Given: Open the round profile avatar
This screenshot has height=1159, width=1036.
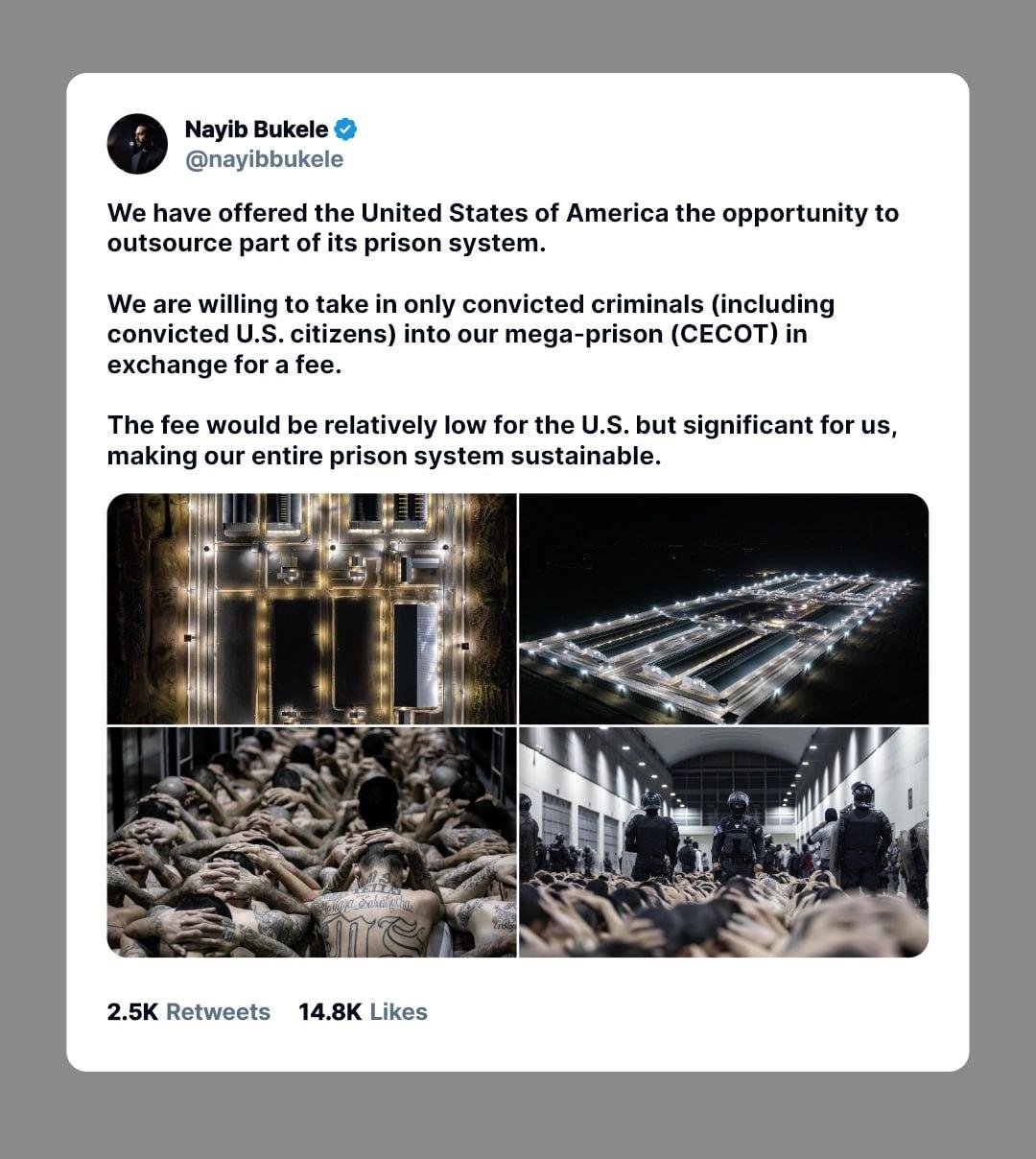Looking at the screenshot, I should [137, 144].
